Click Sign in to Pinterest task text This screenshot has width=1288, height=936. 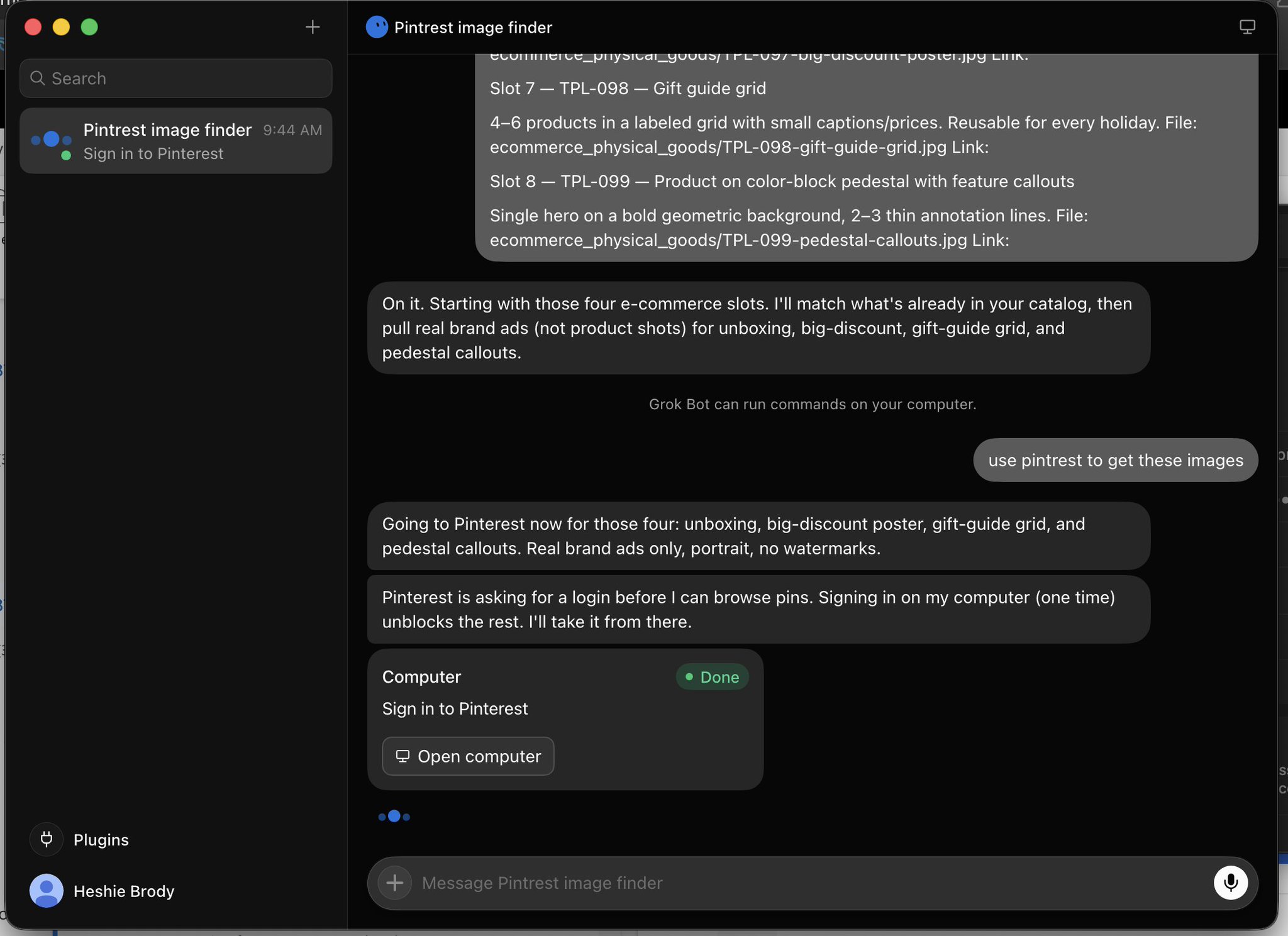[x=455, y=708]
